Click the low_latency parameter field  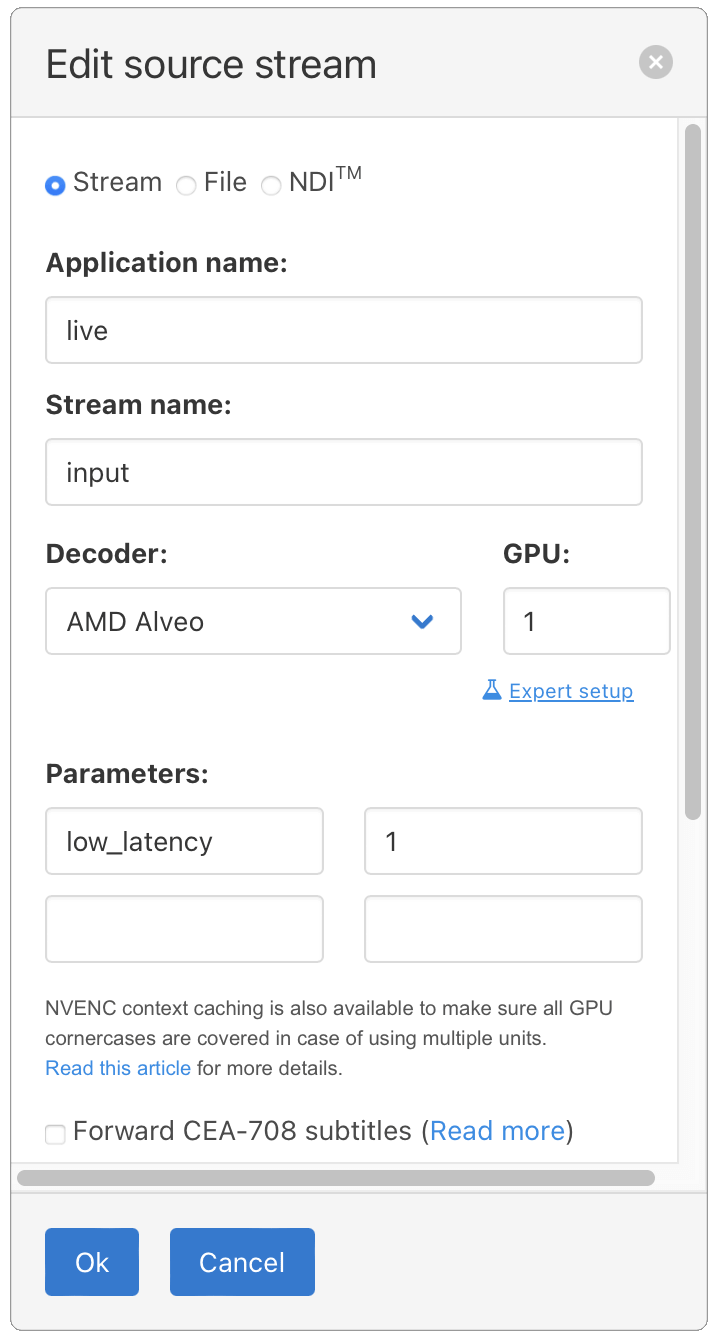pyautogui.click(x=184, y=841)
